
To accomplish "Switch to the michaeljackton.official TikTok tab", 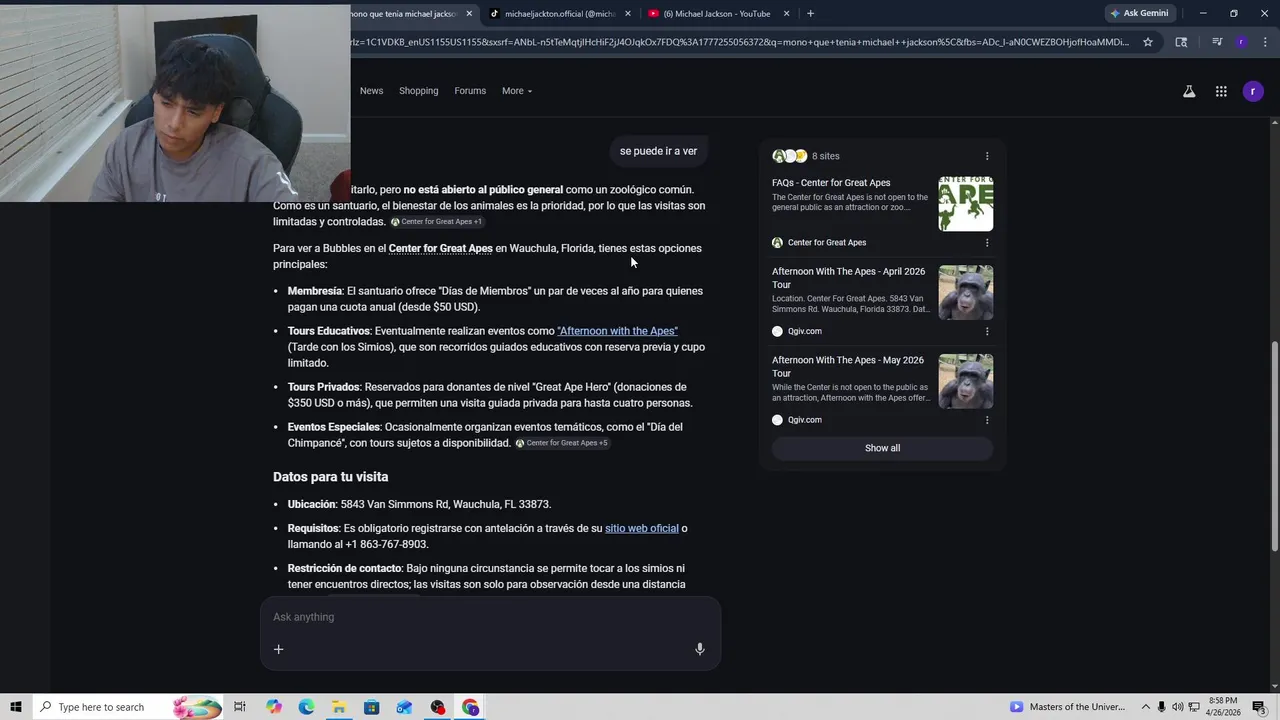I will coord(558,13).
